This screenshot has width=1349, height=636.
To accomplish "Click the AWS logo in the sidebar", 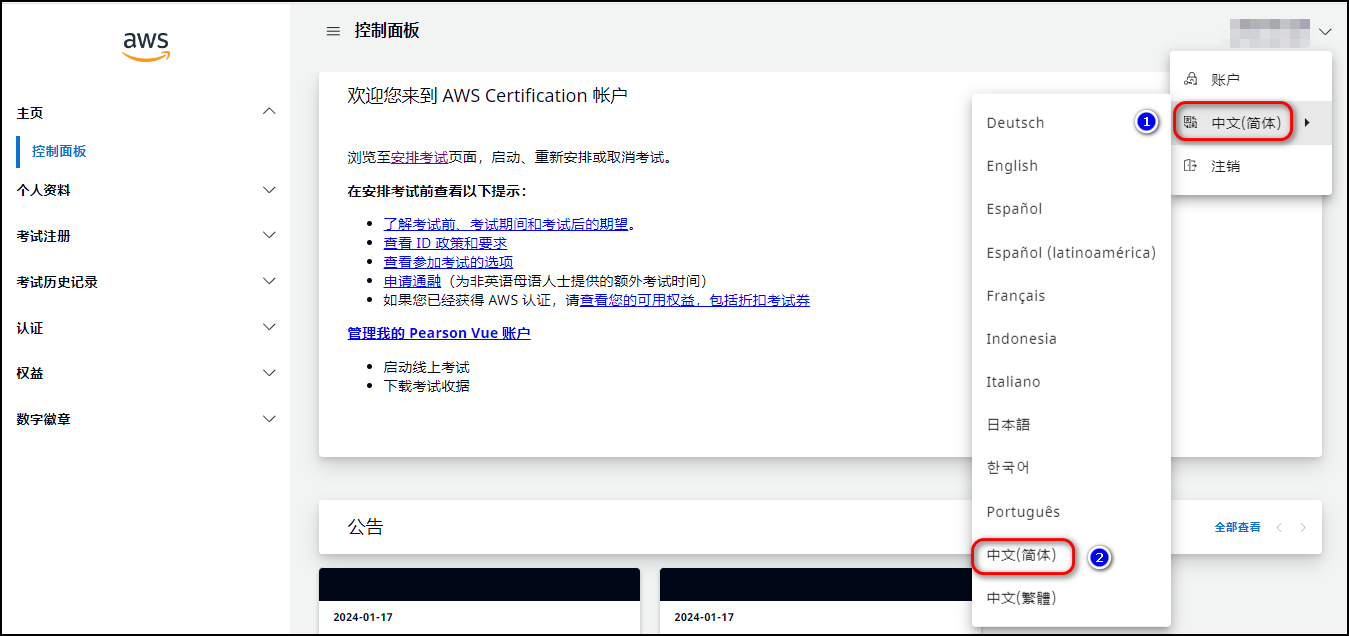I will [146, 46].
